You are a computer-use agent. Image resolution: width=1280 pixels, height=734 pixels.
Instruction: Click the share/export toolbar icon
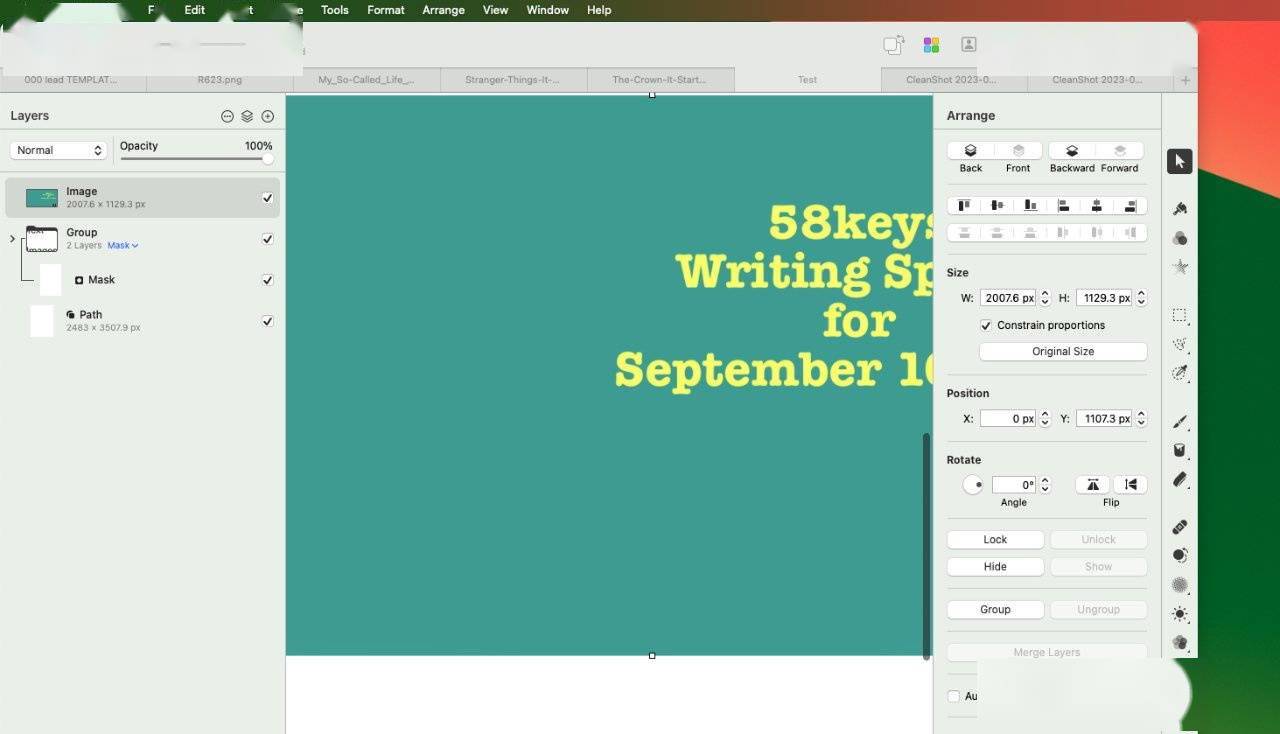click(x=893, y=45)
